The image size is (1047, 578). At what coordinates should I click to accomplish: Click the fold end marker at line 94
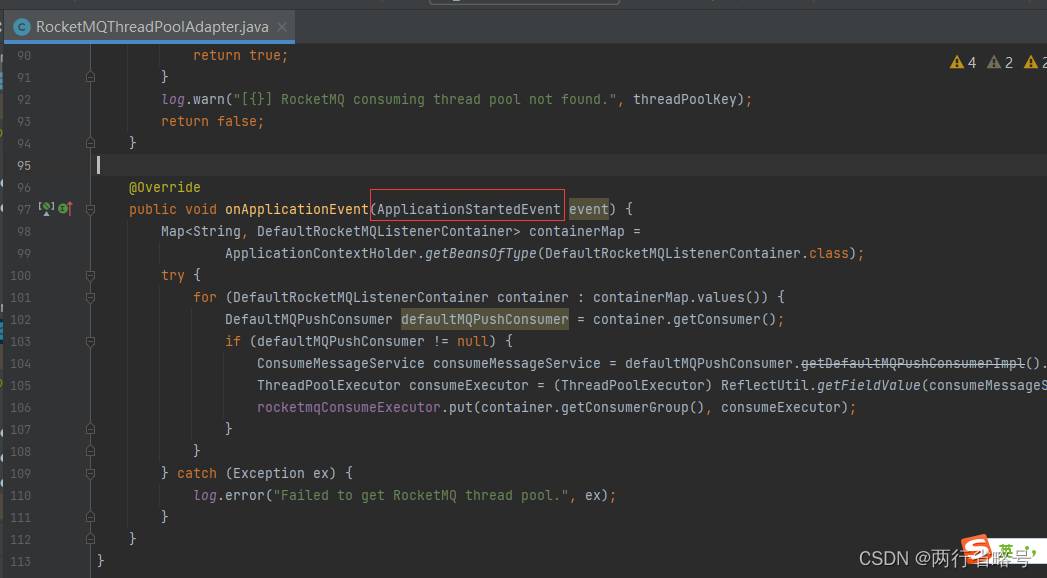pos(90,143)
